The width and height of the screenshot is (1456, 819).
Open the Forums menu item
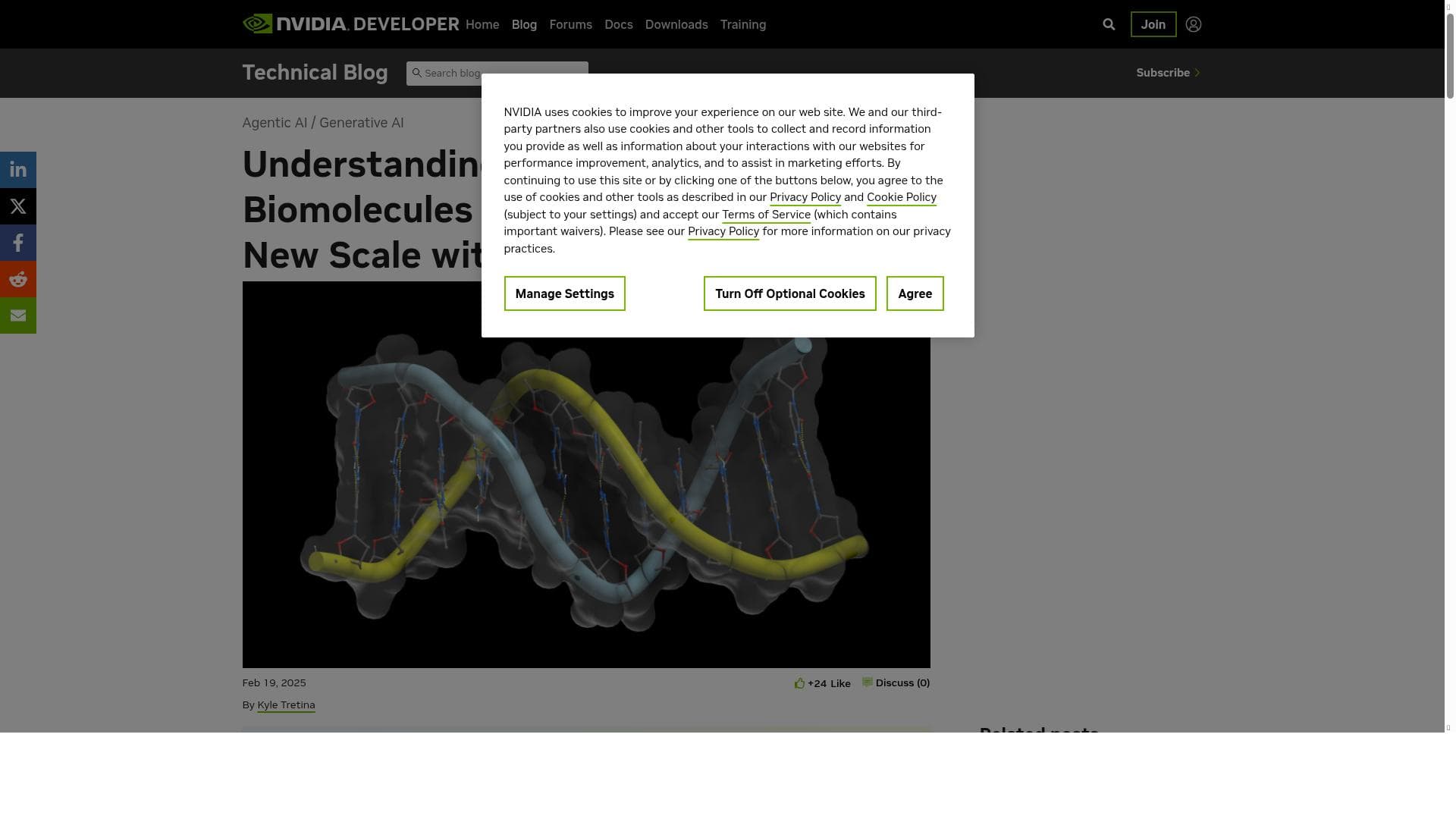[570, 24]
